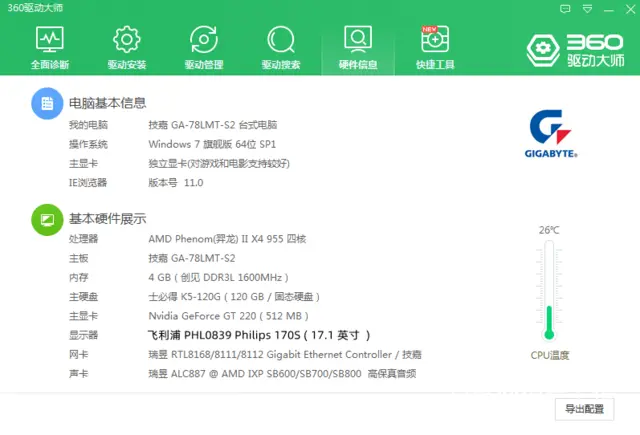The image size is (640, 435).
Task: Select the 独立显卡 description text
Action: (x=219, y=164)
